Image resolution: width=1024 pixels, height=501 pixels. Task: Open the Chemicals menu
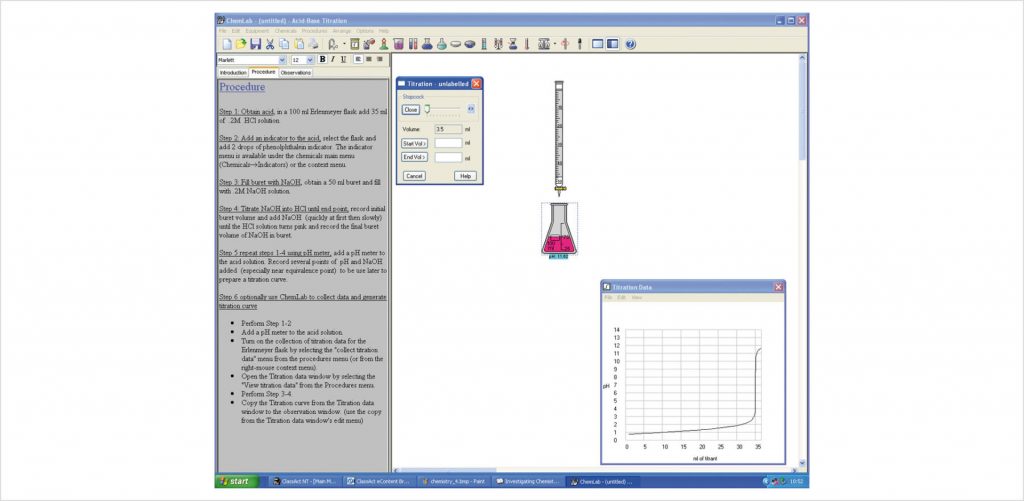point(286,31)
